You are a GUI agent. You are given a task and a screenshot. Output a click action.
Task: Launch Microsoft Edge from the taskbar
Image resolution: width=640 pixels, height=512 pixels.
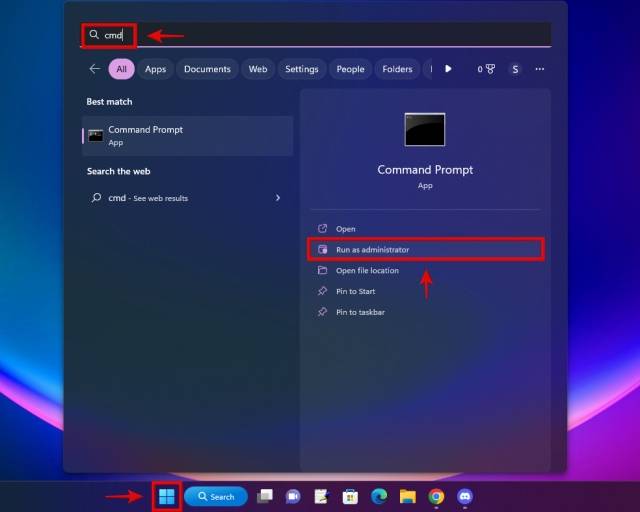coord(379,496)
